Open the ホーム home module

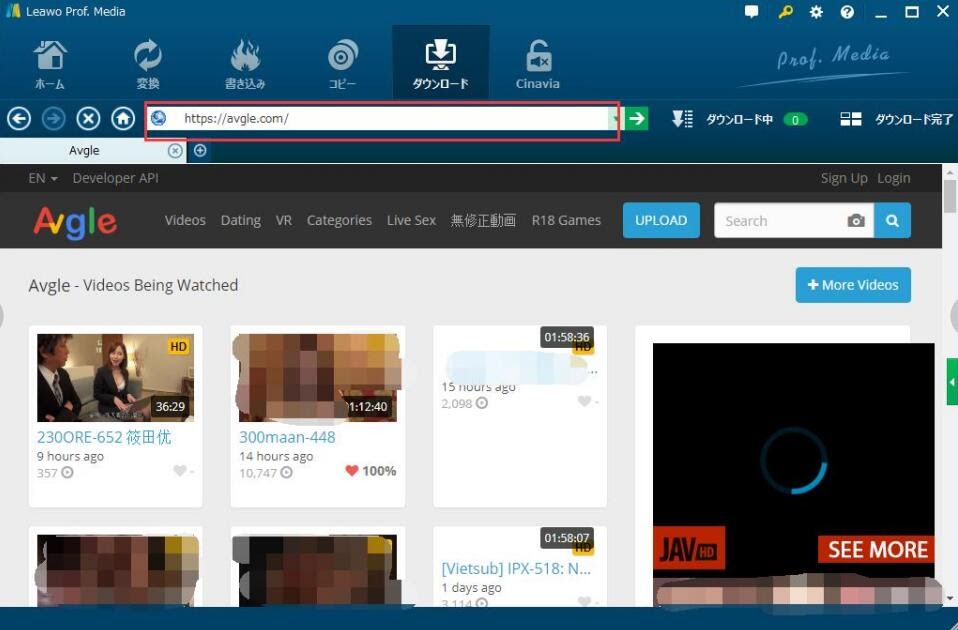coord(49,64)
